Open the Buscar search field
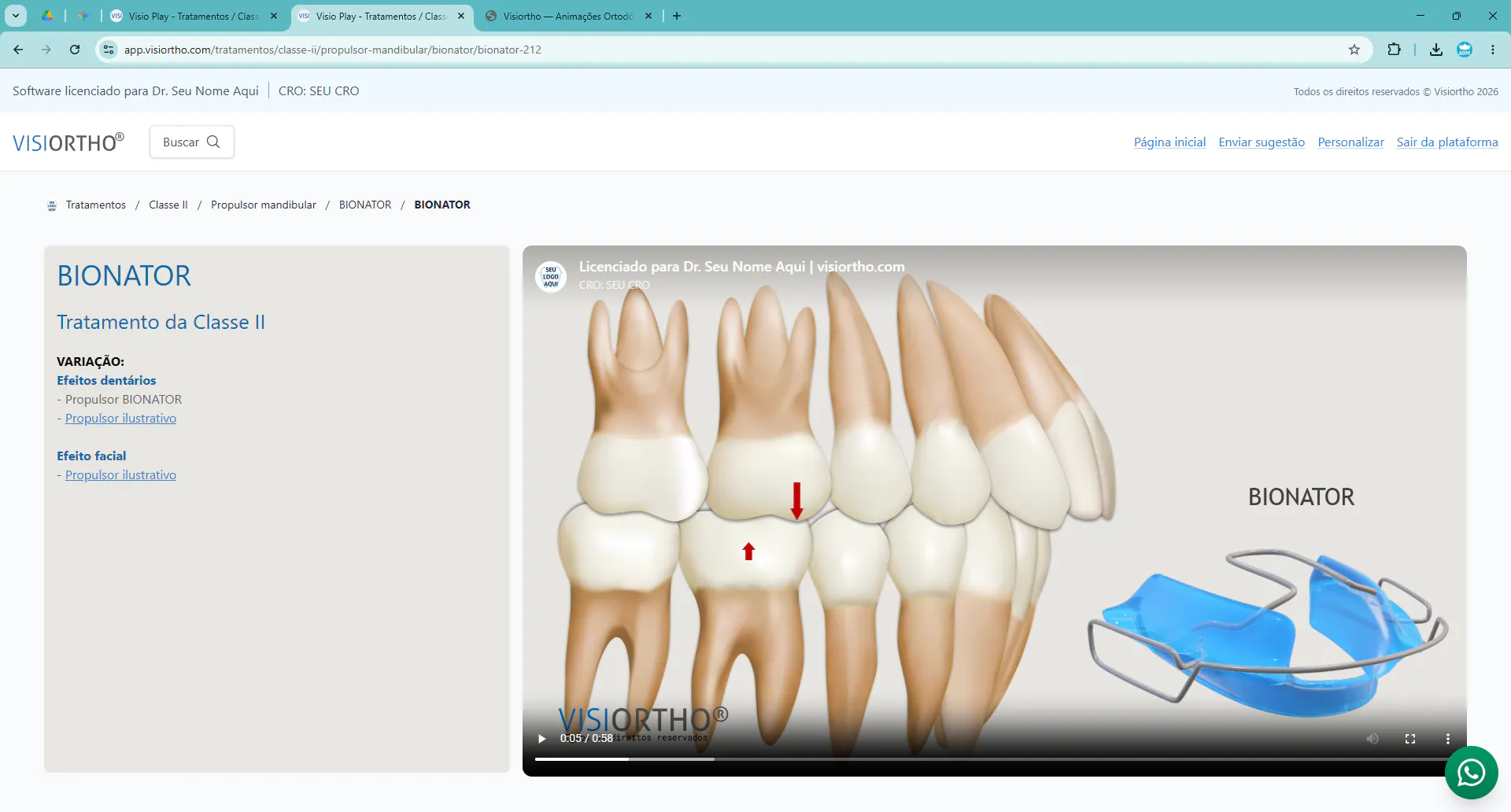 point(192,142)
